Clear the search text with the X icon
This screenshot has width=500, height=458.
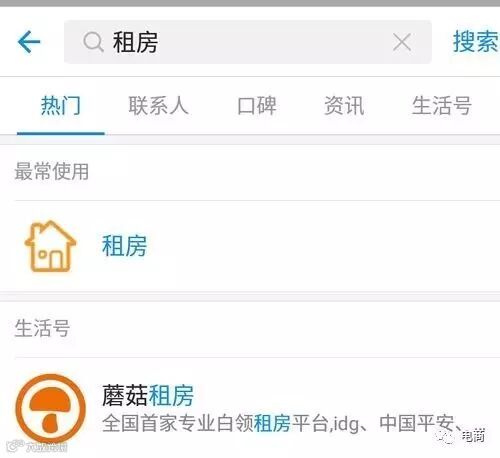402,42
